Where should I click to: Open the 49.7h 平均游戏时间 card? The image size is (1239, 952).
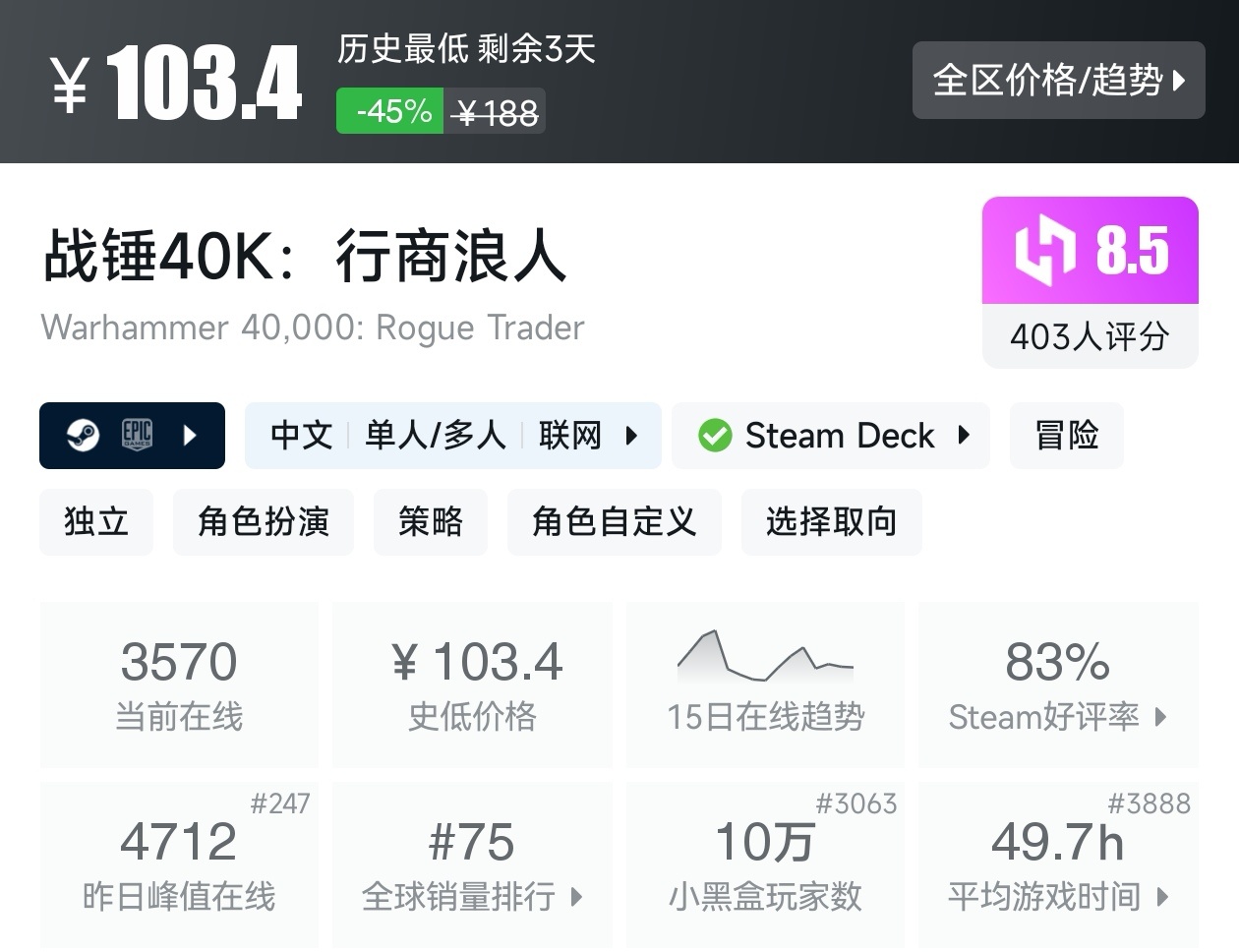[1058, 865]
